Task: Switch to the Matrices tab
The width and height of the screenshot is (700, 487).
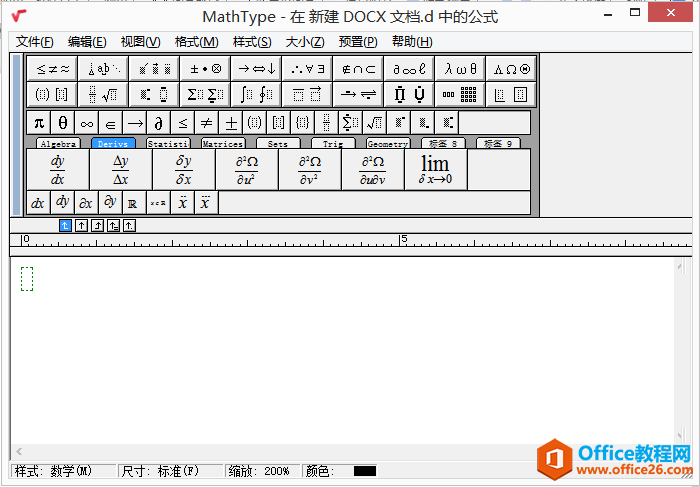Action: point(222,144)
